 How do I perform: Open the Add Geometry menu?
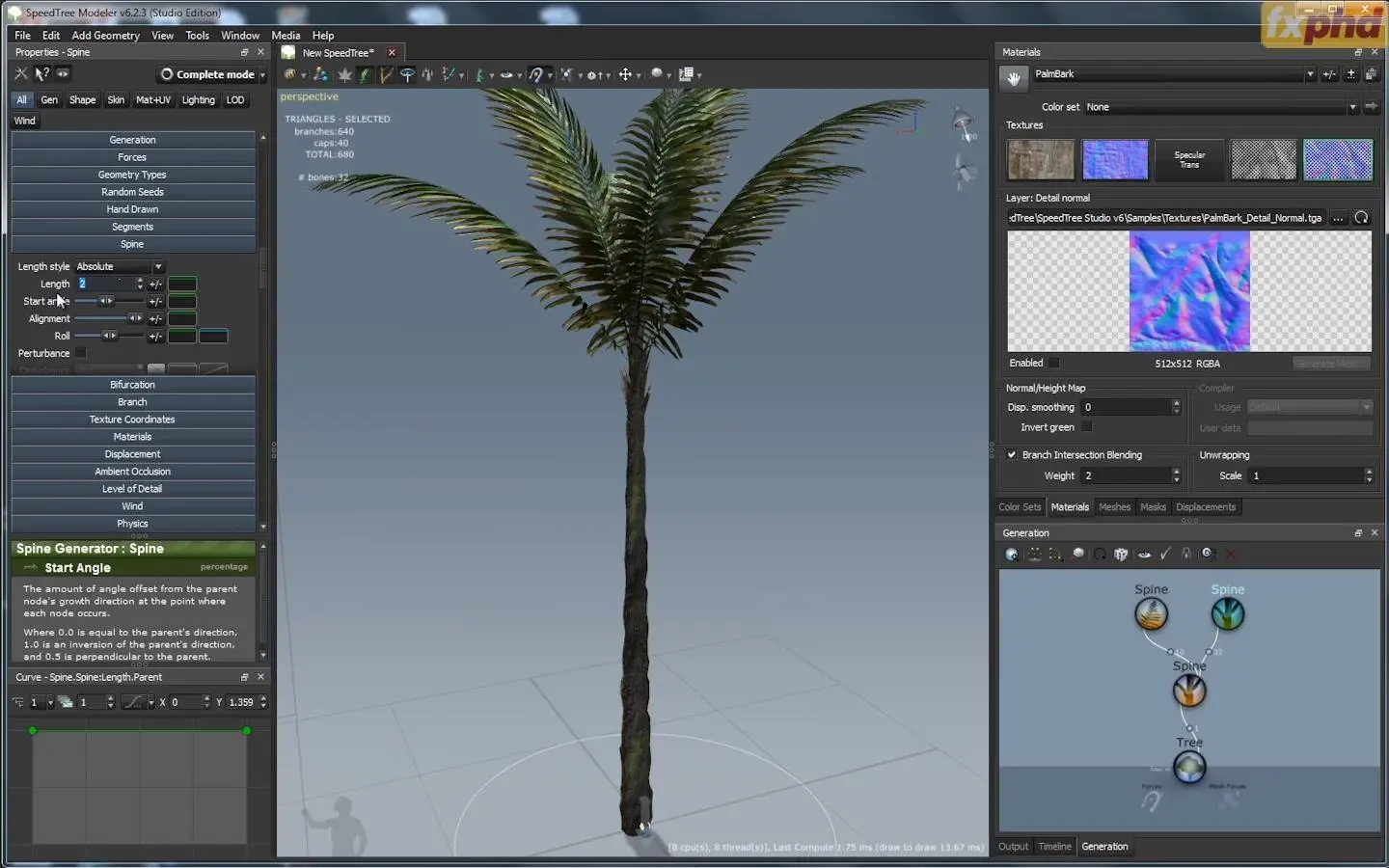105,36
